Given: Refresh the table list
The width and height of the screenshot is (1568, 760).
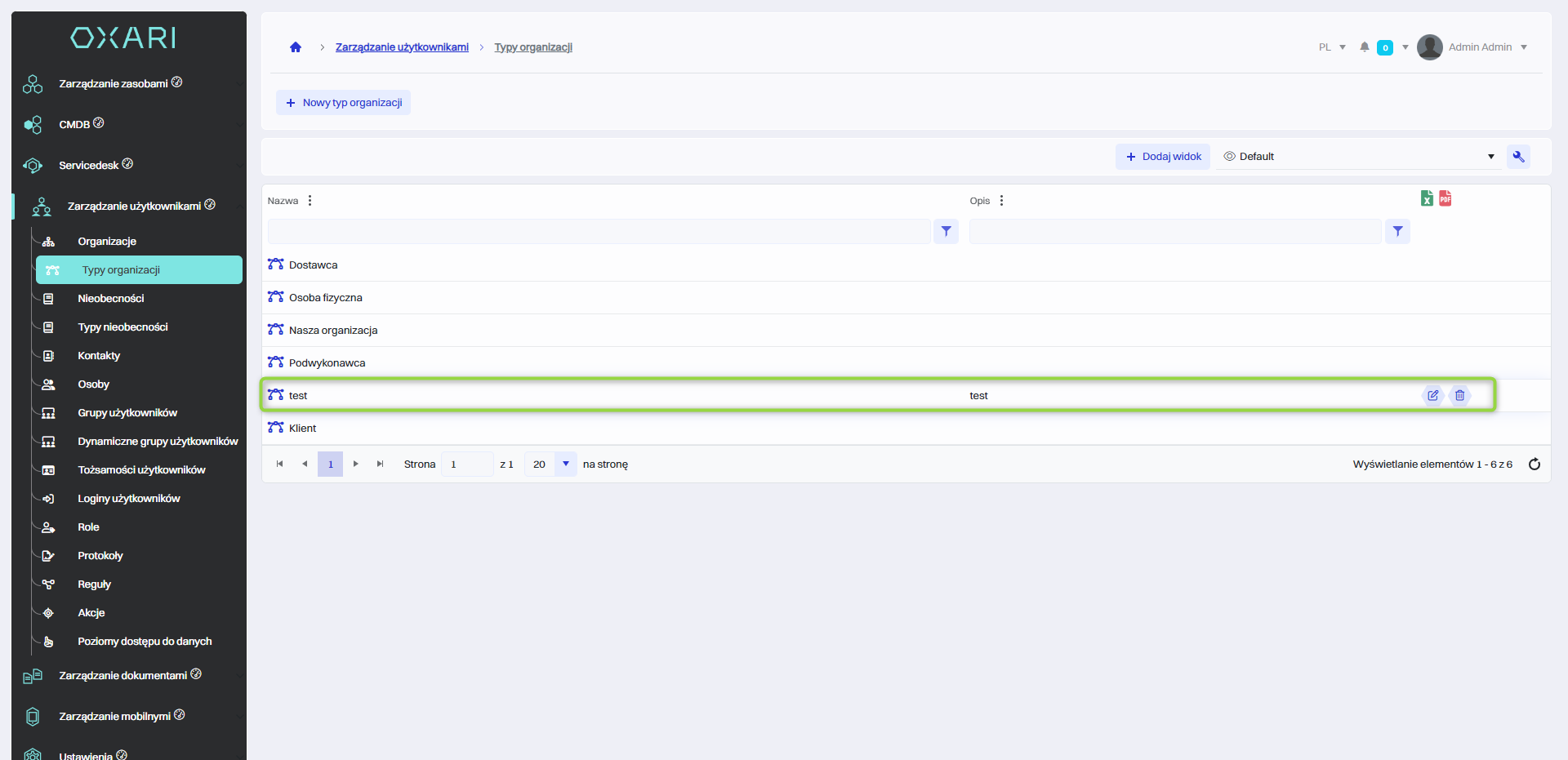Looking at the screenshot, I should click(x=1535, y=464).
